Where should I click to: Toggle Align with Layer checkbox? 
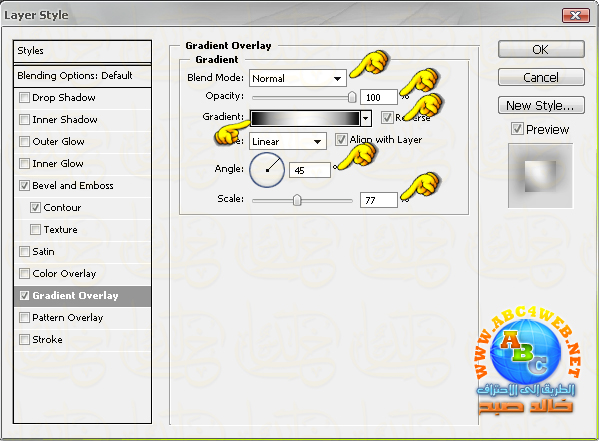pos(341,139)
